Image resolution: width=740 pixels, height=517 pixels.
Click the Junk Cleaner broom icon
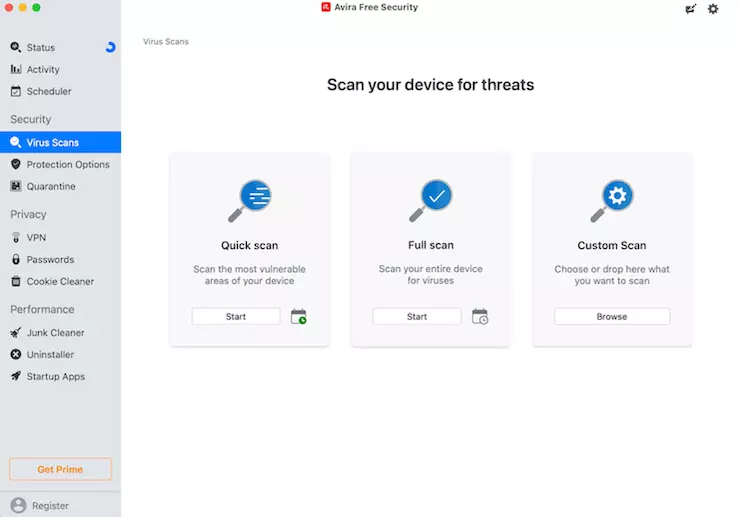click(x=16, y=332)
